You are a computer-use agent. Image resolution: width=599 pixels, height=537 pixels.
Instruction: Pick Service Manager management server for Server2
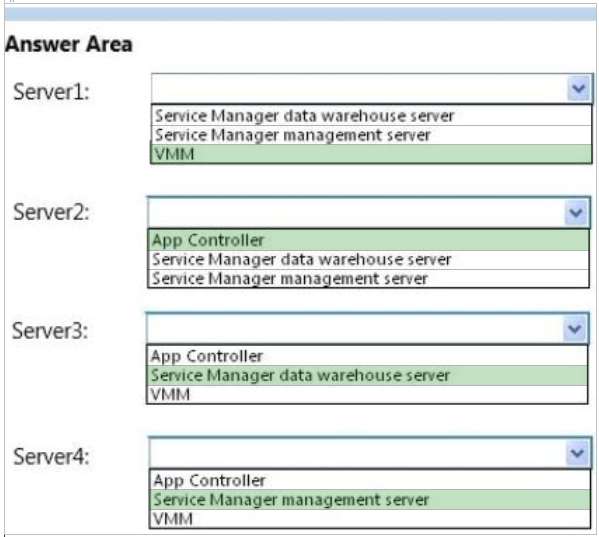pos(368,278)
